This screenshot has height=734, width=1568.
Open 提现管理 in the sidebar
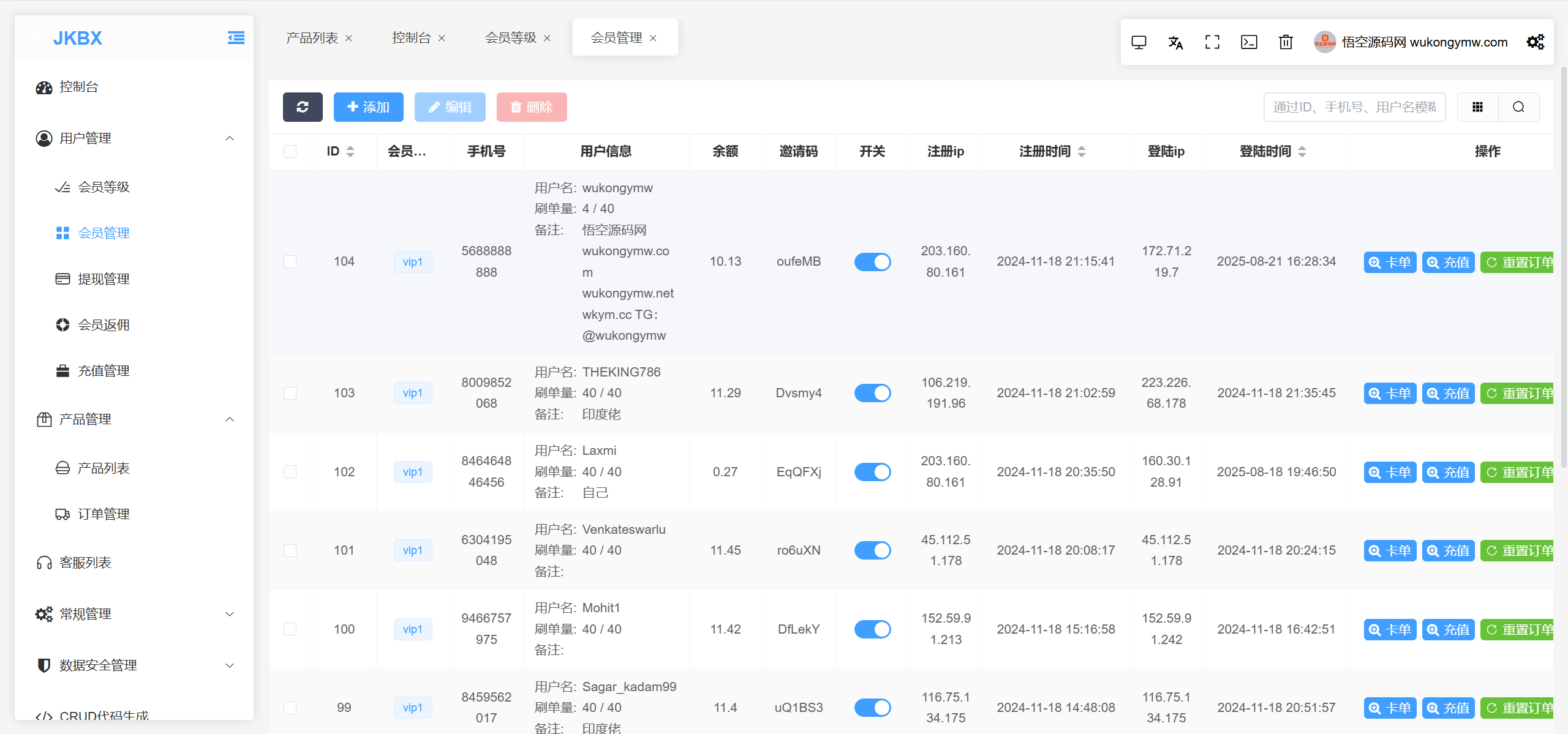click(104, 279)
